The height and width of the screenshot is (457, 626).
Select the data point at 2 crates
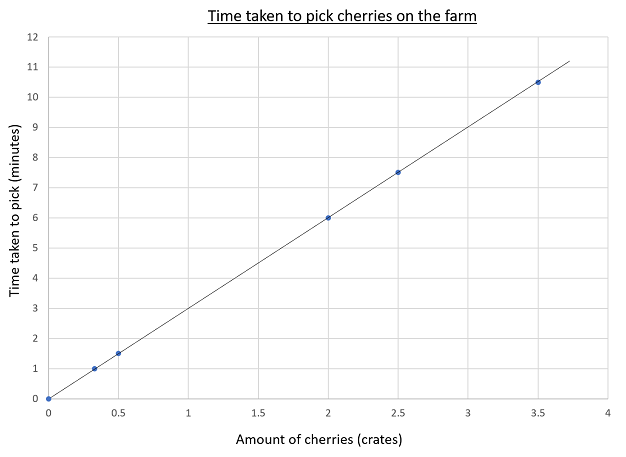328,218
